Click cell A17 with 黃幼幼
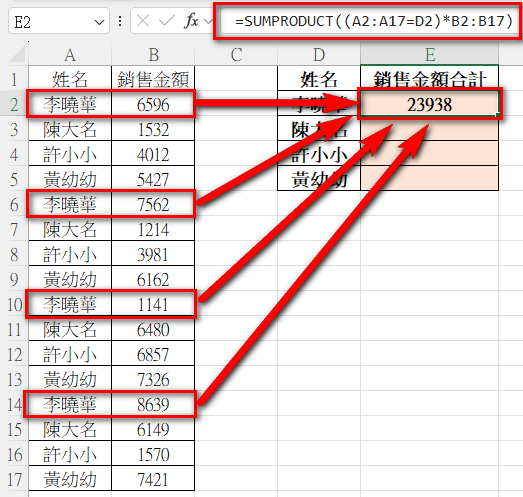The width and height of the screenshot is (523, 497). (70, 479)
